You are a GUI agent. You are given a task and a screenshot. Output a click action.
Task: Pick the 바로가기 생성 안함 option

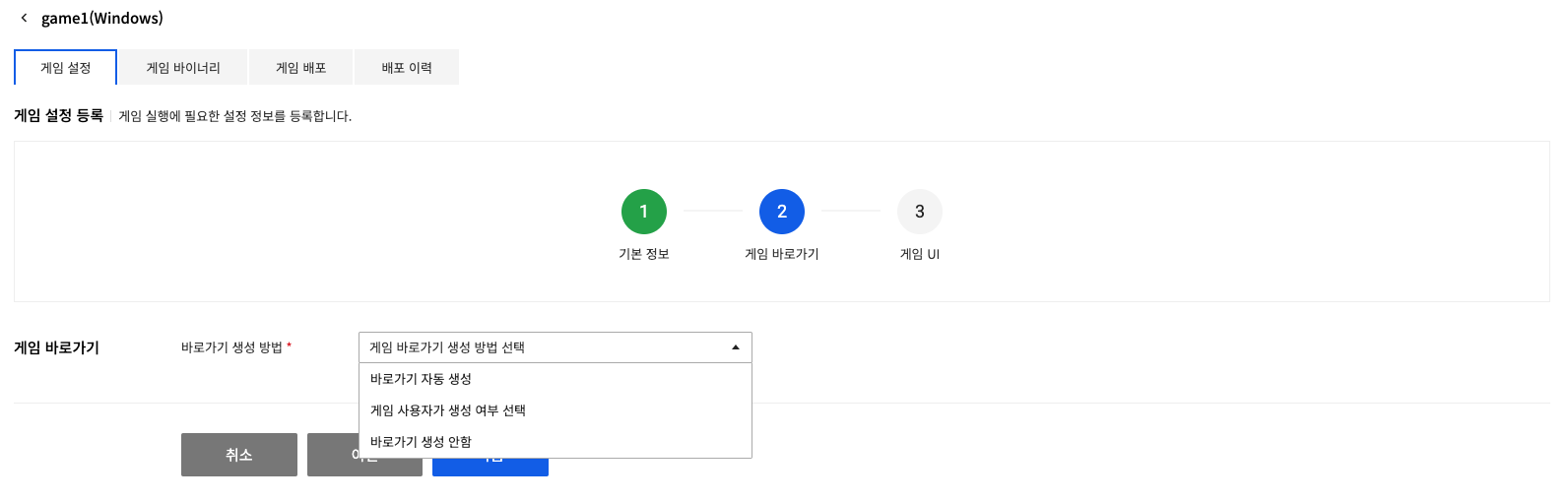pos(421,442)
